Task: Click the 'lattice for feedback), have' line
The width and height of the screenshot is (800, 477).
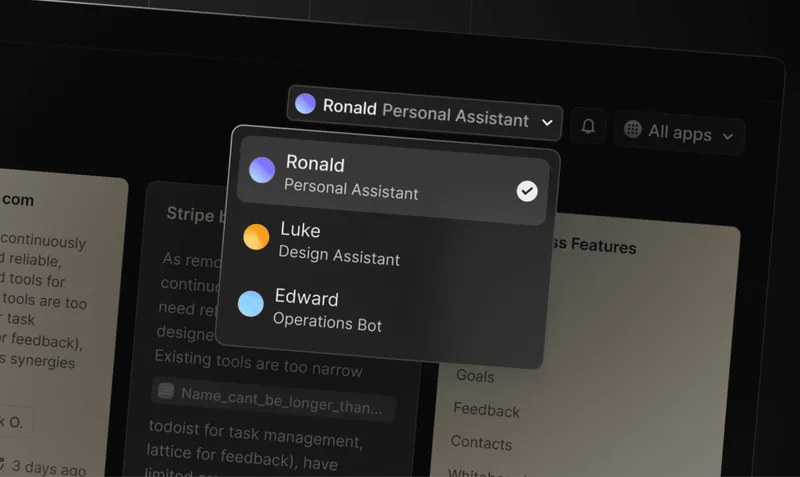Action: tap(242, 457)
